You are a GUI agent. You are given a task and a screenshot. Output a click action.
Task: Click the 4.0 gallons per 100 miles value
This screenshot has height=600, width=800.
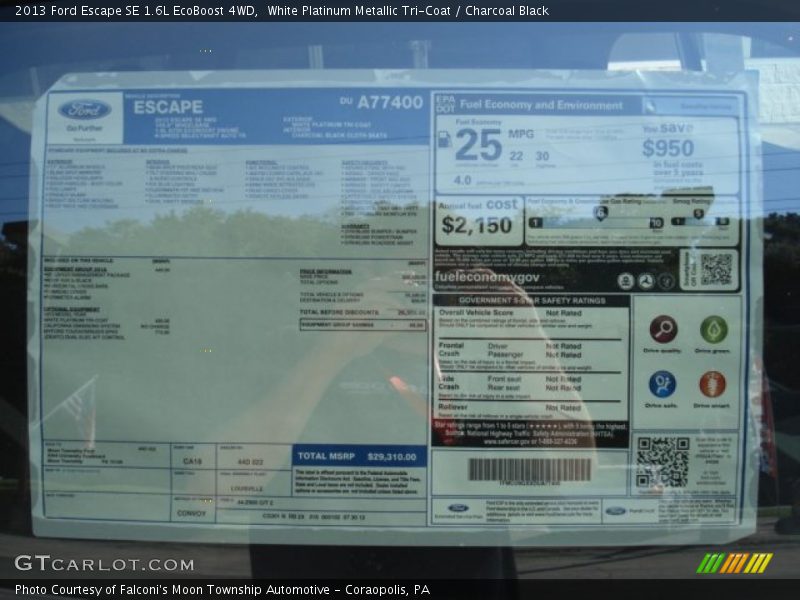click(462, 180)
